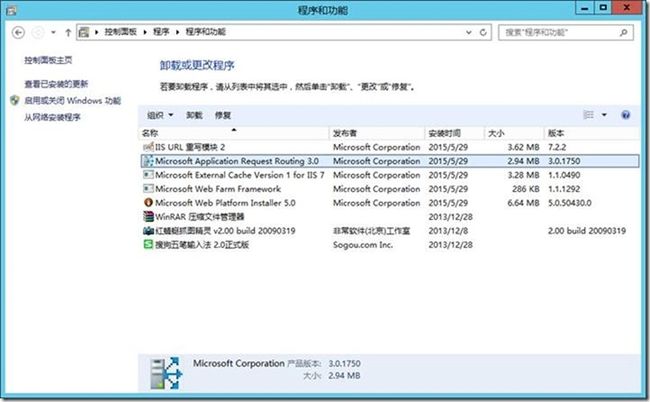Change the view layout icon
The image size is (650, 402).
pos(589,115)
